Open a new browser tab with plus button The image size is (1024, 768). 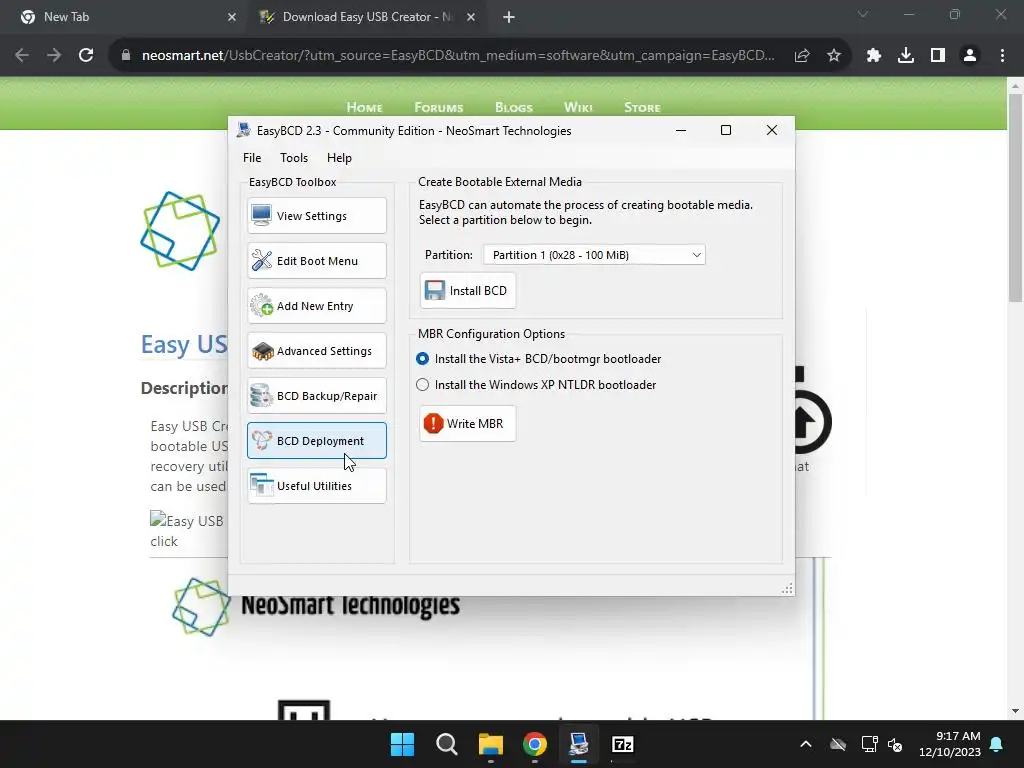tap(509, 17)
